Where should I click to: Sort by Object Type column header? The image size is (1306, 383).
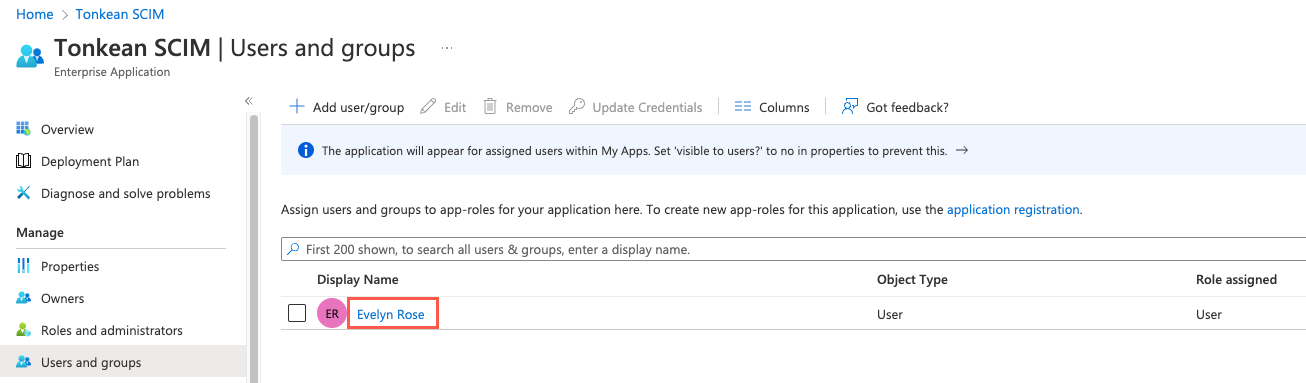[x=912, y=279]
